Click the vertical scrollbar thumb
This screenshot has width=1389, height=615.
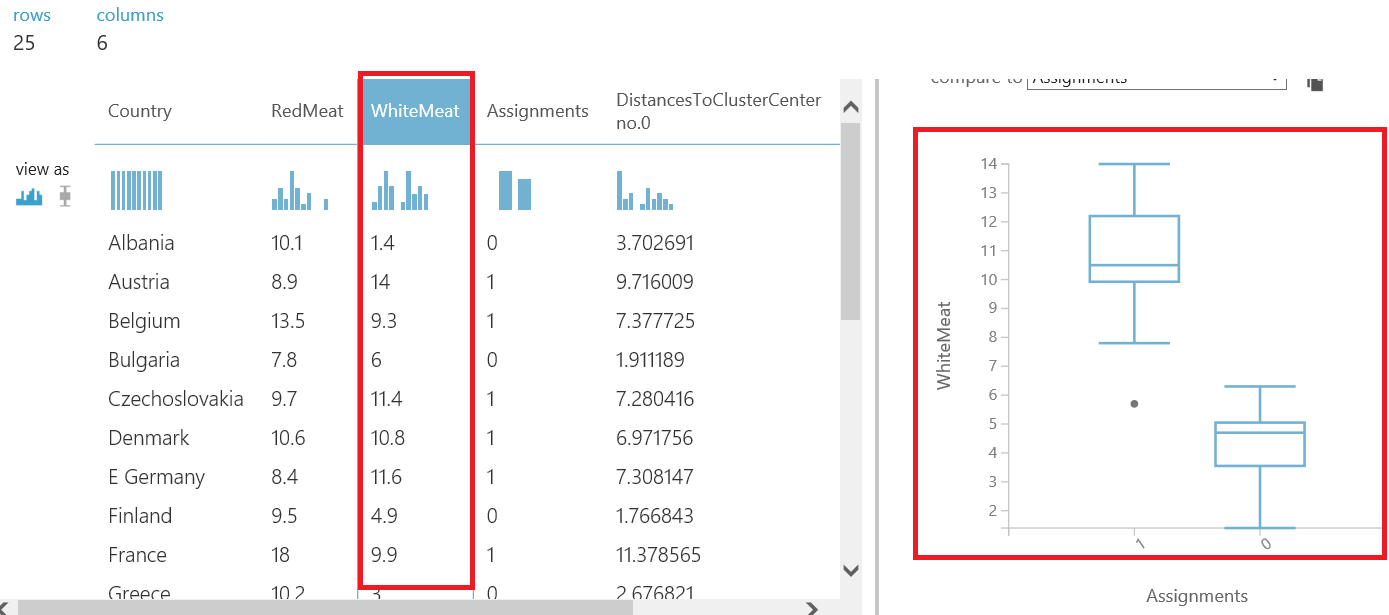coord(851,221)
